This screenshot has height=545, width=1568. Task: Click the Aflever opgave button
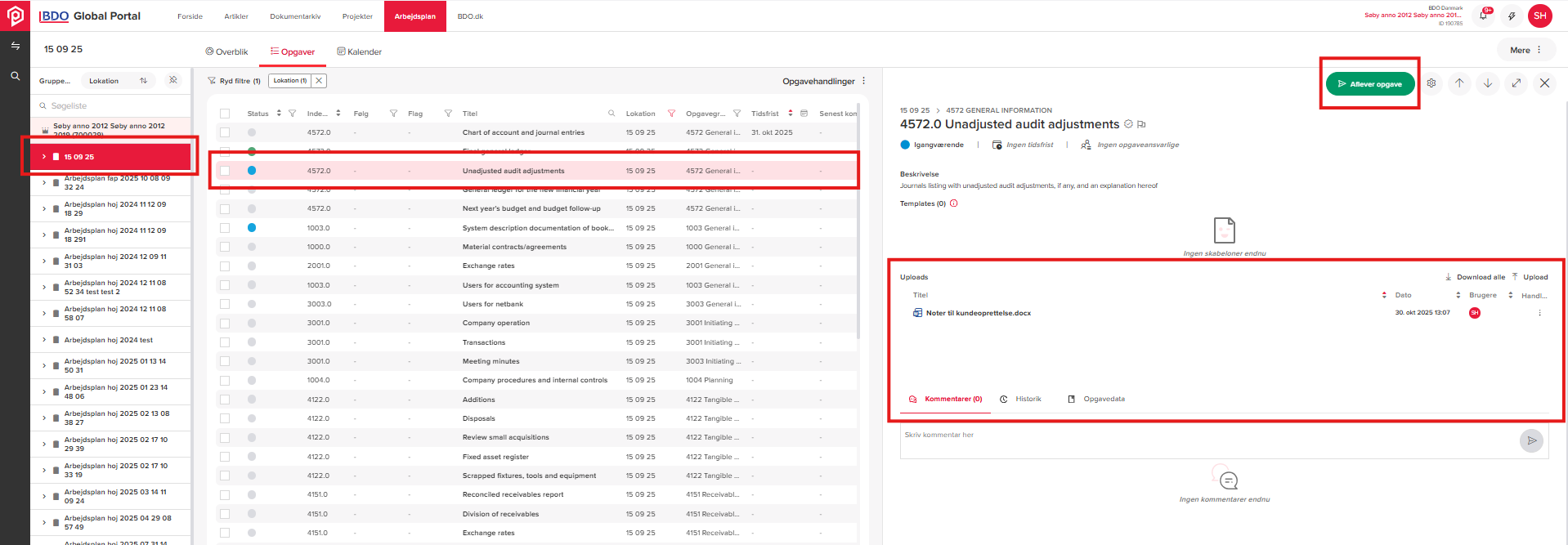point(1369,84)
